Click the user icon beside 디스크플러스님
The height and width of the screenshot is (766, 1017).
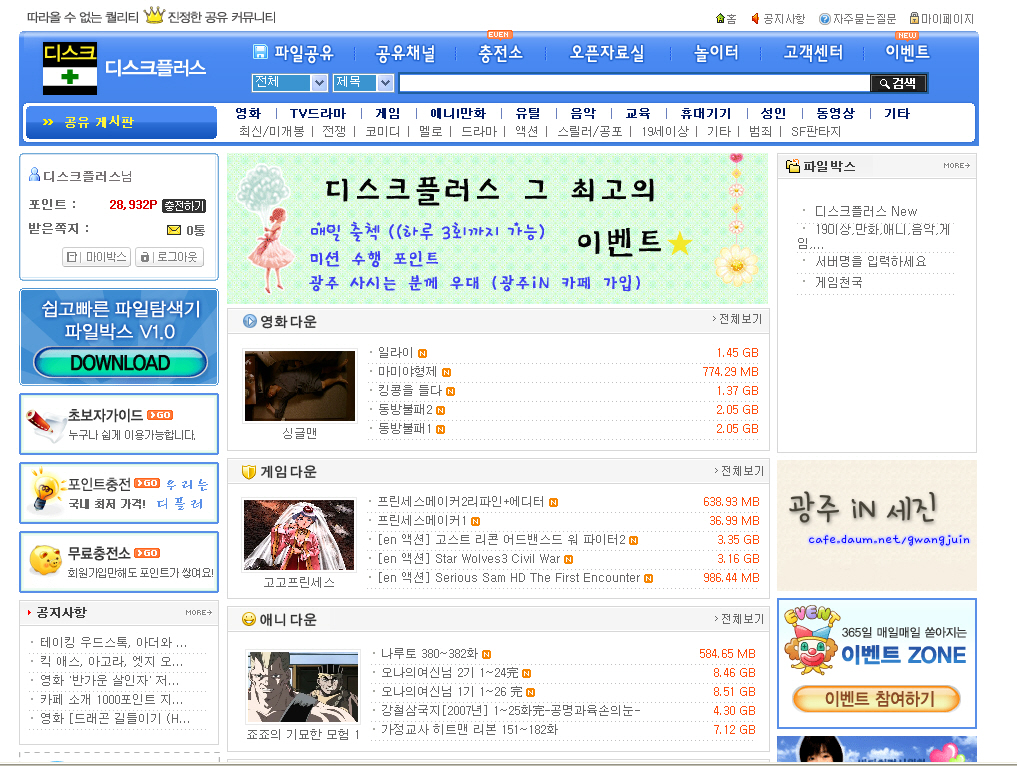[34, 174]
